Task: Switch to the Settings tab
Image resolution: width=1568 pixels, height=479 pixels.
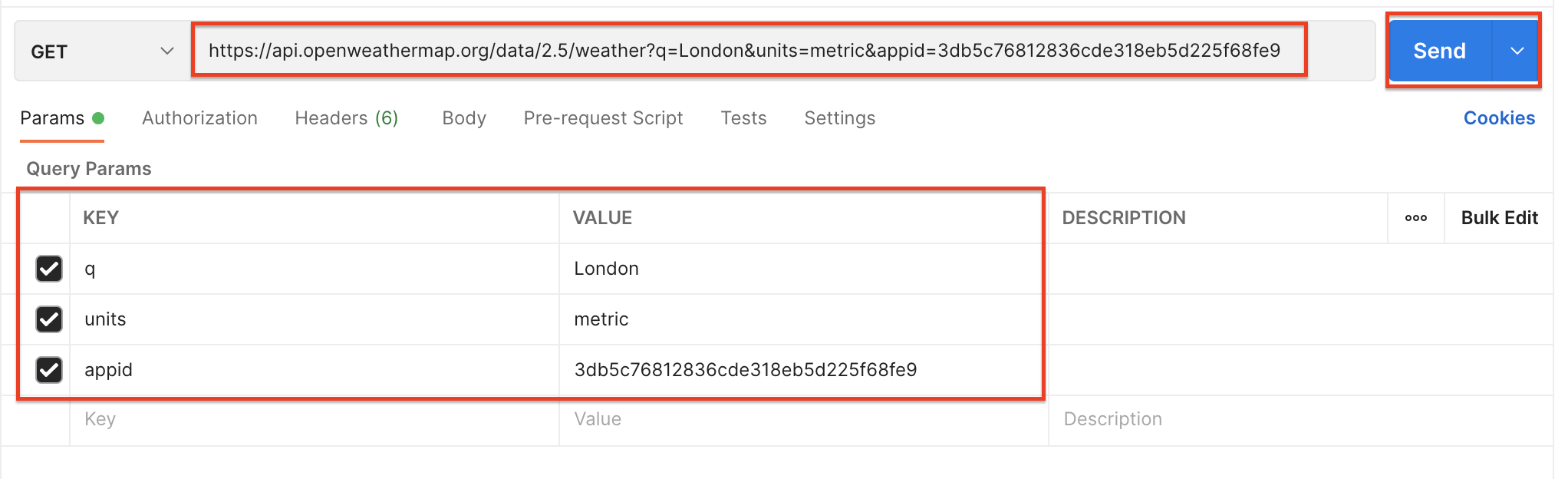Action: click(x=839, y=118)
